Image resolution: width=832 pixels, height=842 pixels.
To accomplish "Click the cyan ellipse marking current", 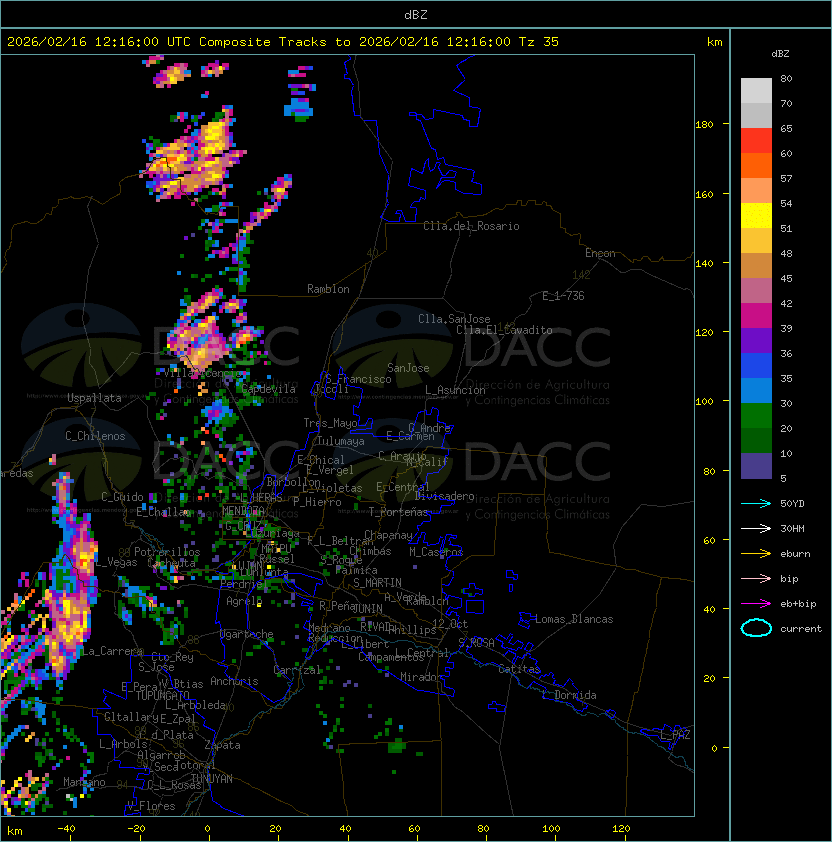I will (x=756, y=628).
